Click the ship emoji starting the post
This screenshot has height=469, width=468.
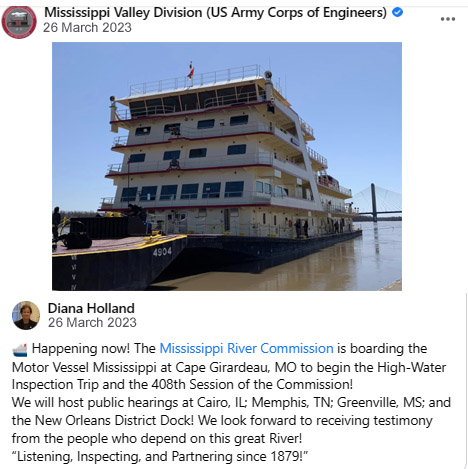[20, 350]
